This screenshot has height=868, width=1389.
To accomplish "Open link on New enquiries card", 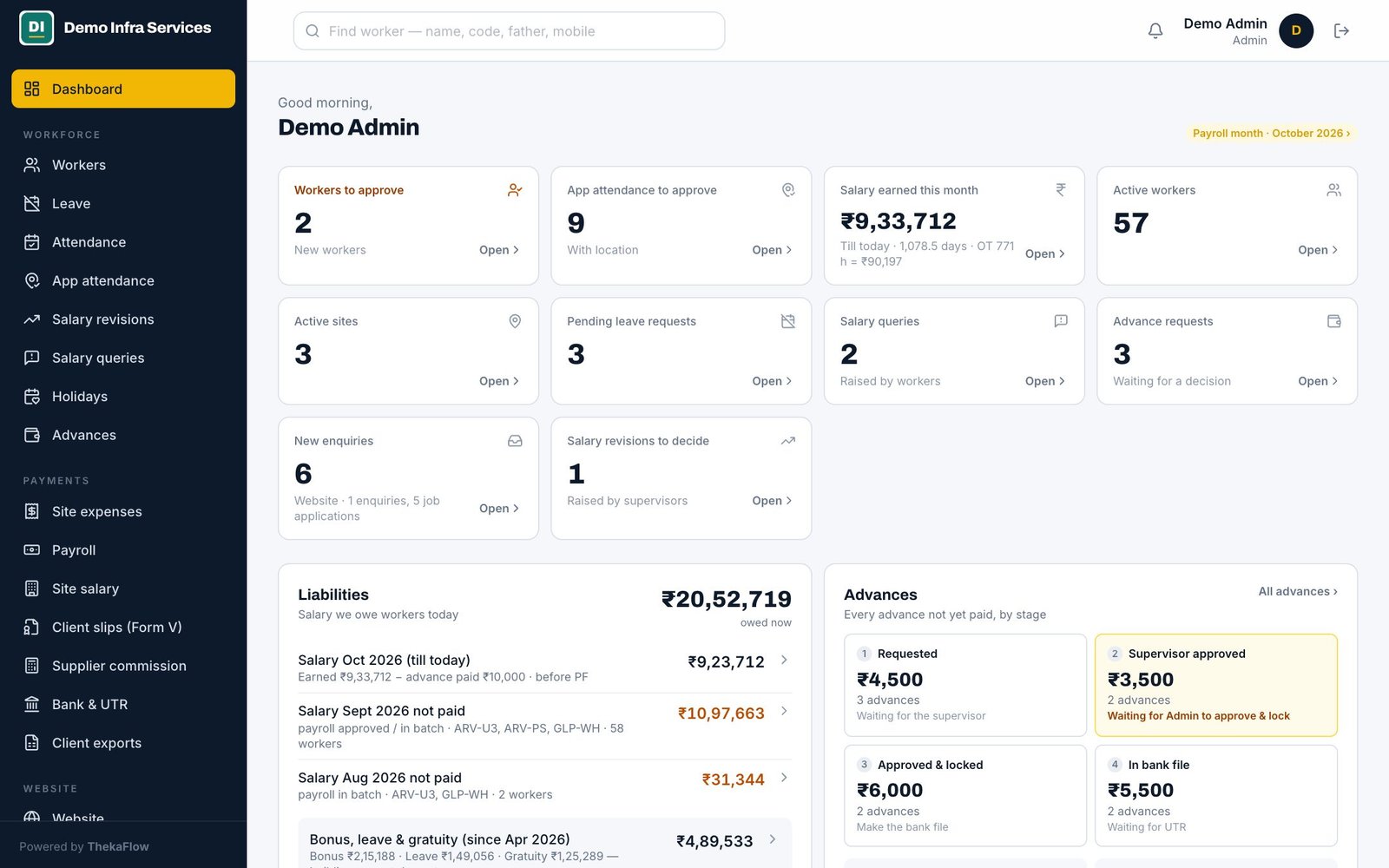I will click(x=499, y=509).
